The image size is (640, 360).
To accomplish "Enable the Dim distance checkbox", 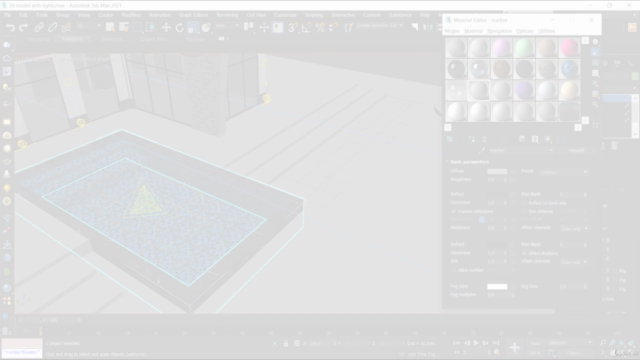I will (524, 211).
